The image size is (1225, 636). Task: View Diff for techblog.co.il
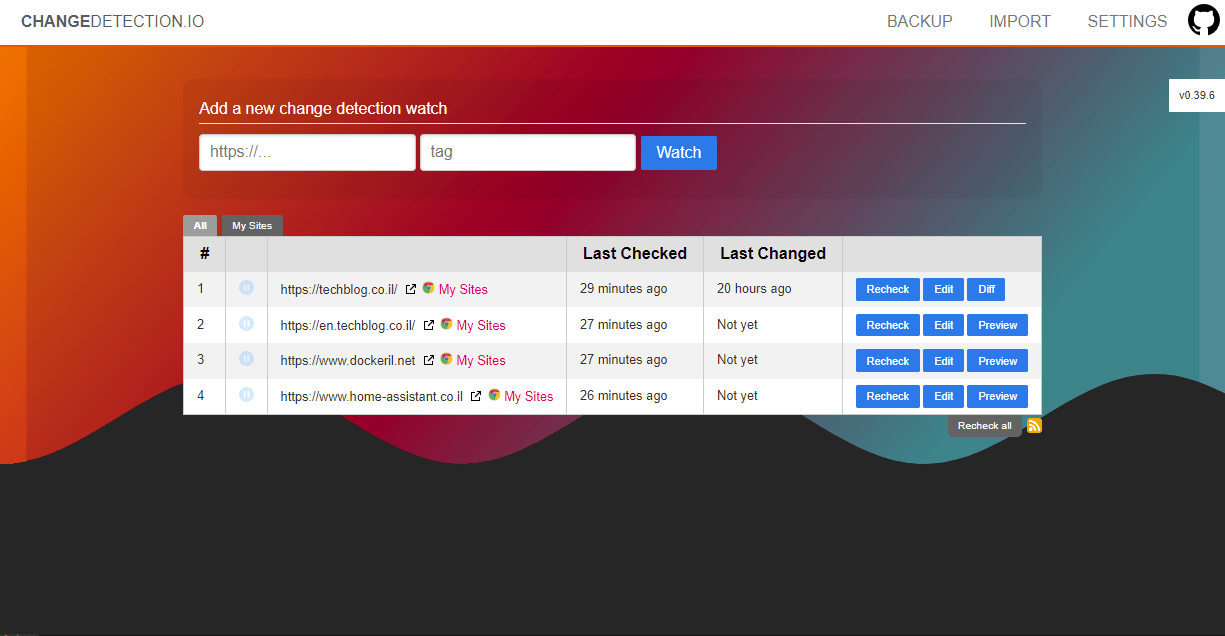(986, 289)
